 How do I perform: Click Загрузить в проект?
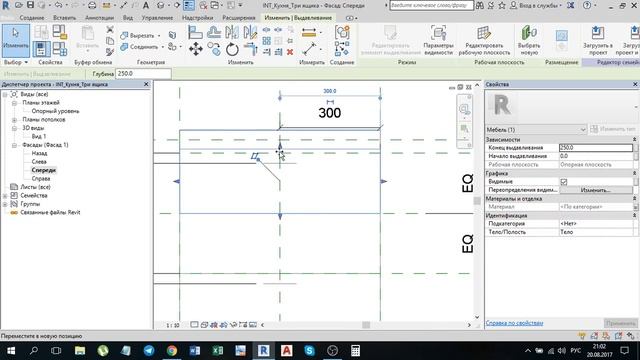tap(598, 40)
